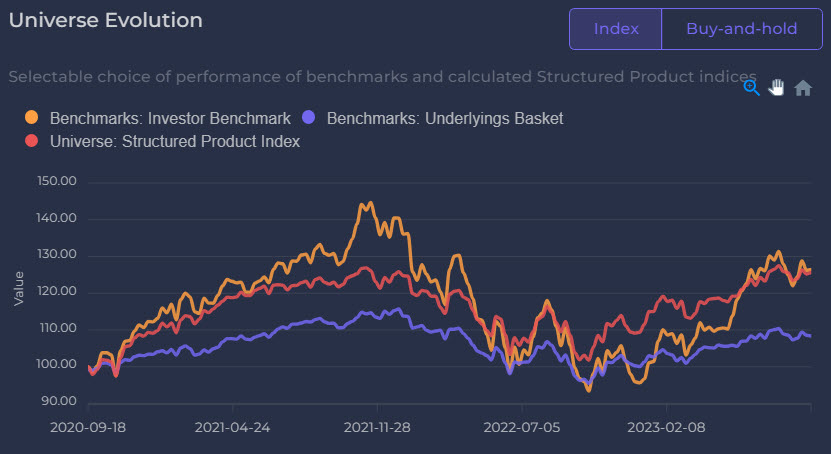This screenshot has height=454, width=831.
Task: Click the purple Underlyings Basket legend dot
Action: (310, 118)
